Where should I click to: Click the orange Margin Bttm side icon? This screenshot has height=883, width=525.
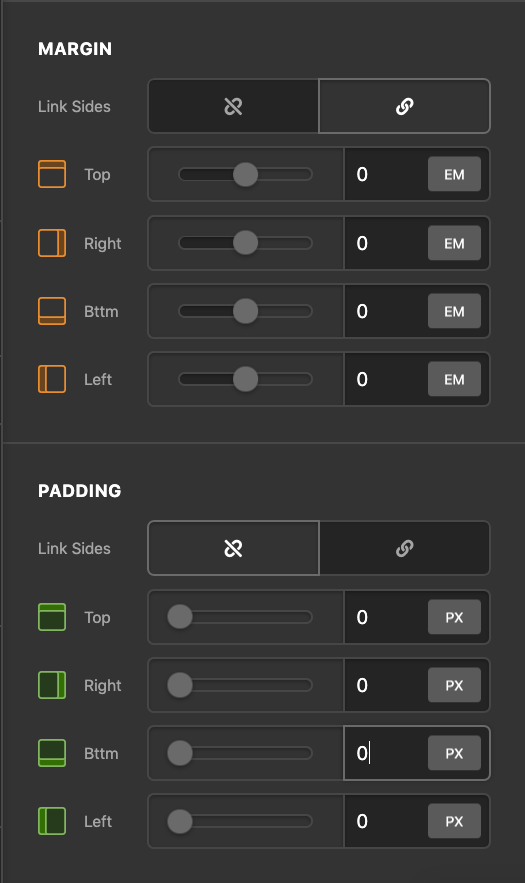click(x=52, y=311)
